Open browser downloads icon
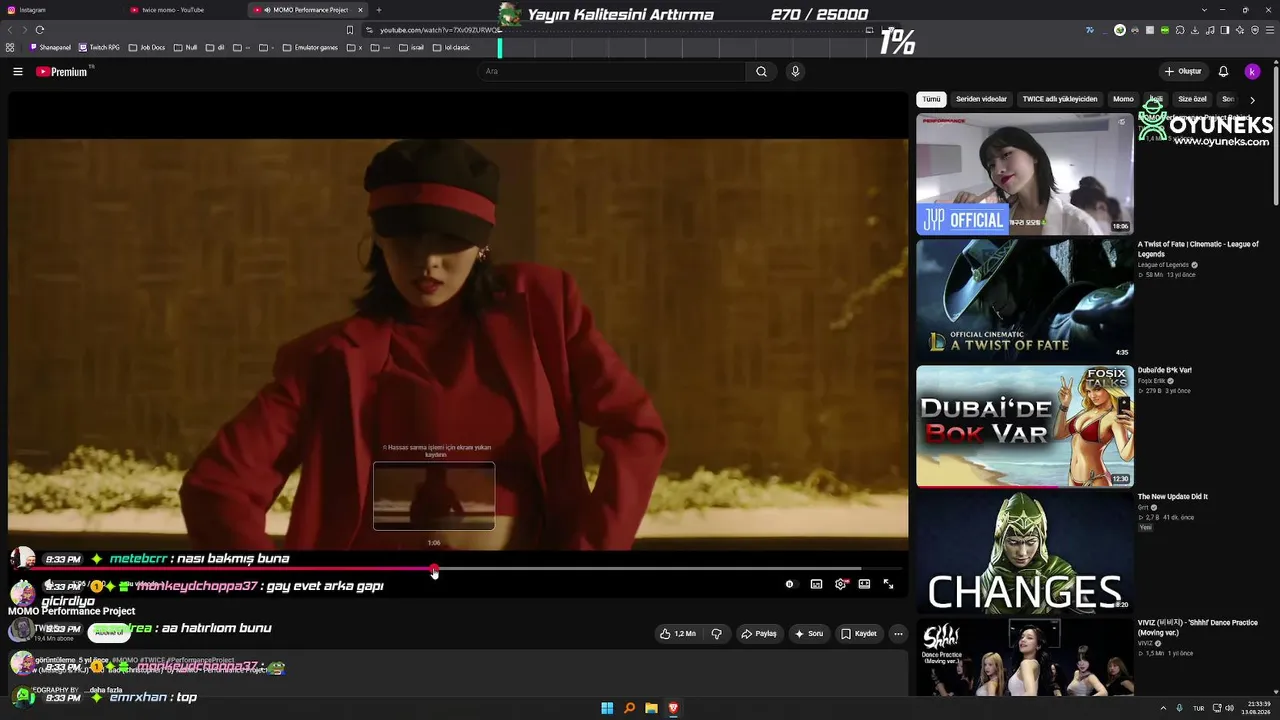This screenshot has width=1280, height=720. [x=1194, y=30]
